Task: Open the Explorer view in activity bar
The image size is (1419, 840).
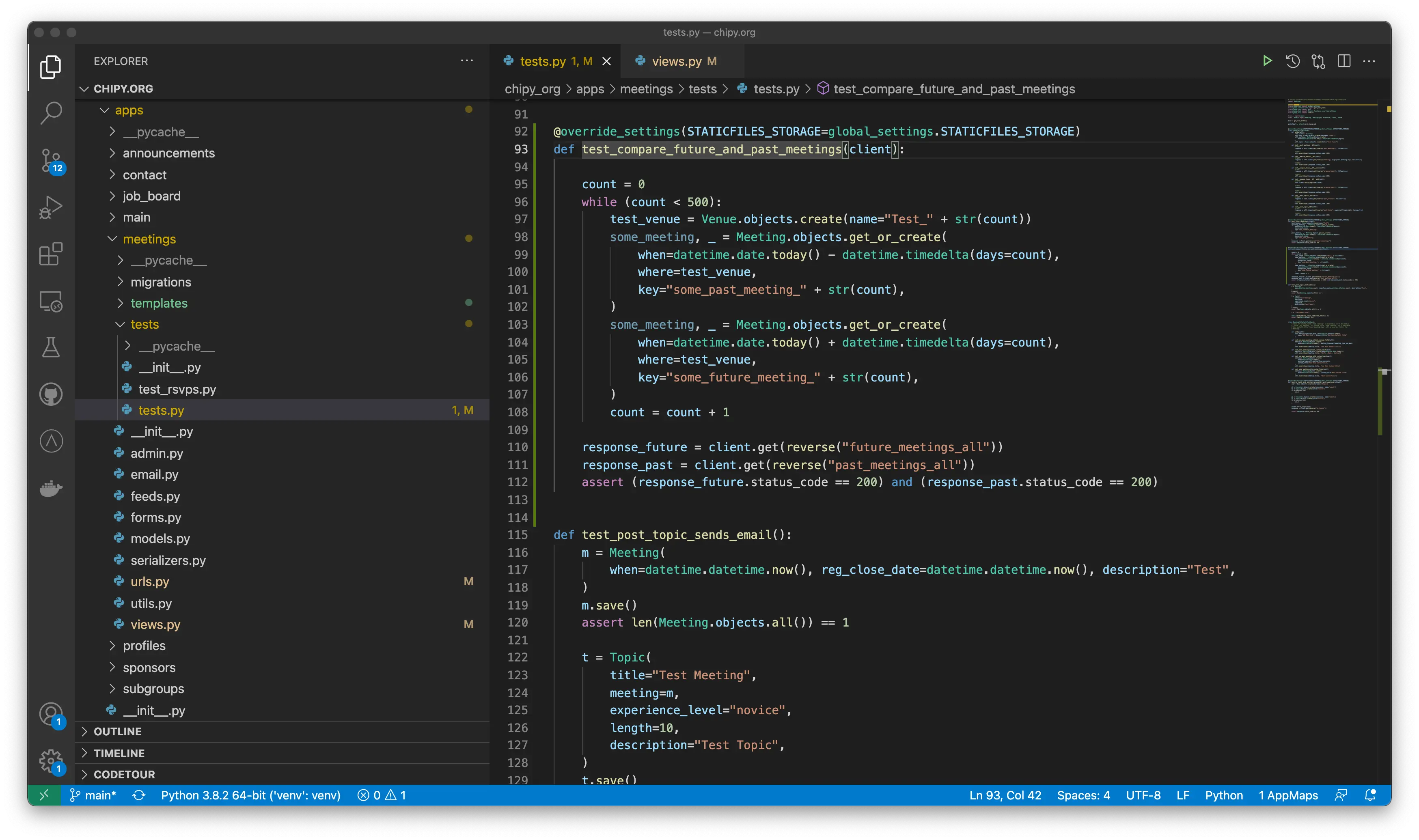Action: (x=51, y=67)
